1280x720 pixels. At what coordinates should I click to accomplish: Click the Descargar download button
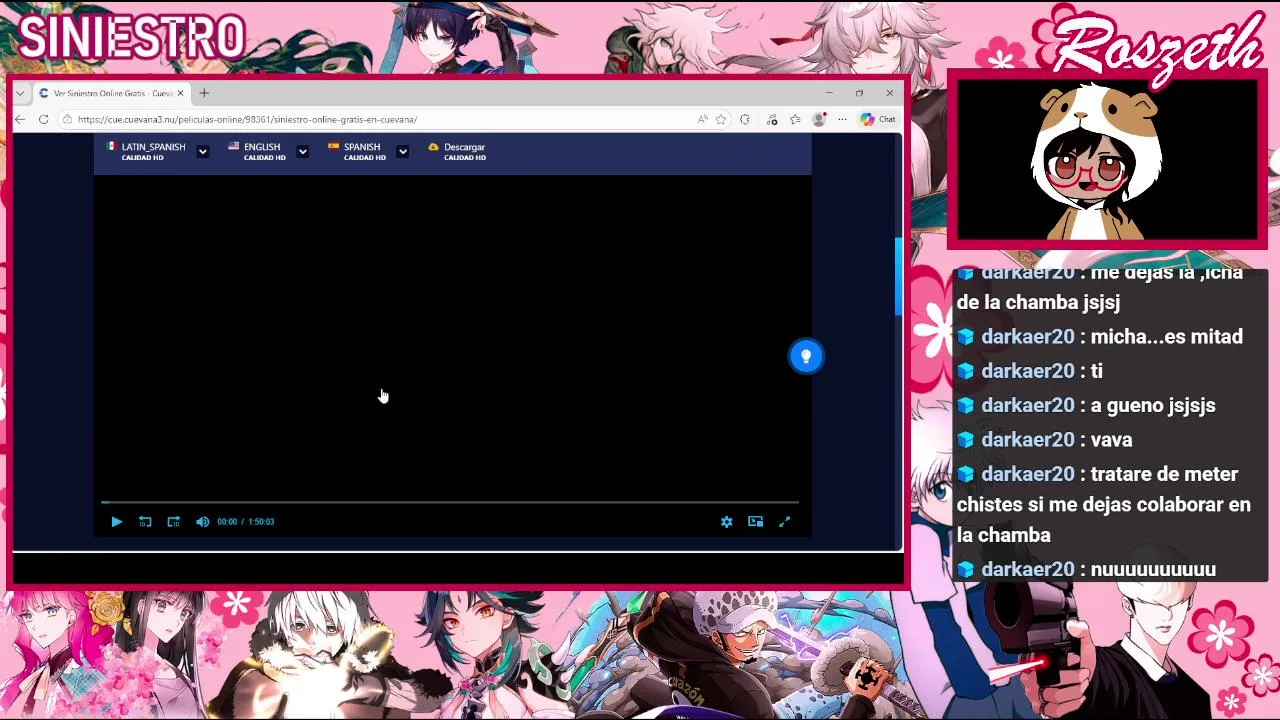click(x=458, y=151)
